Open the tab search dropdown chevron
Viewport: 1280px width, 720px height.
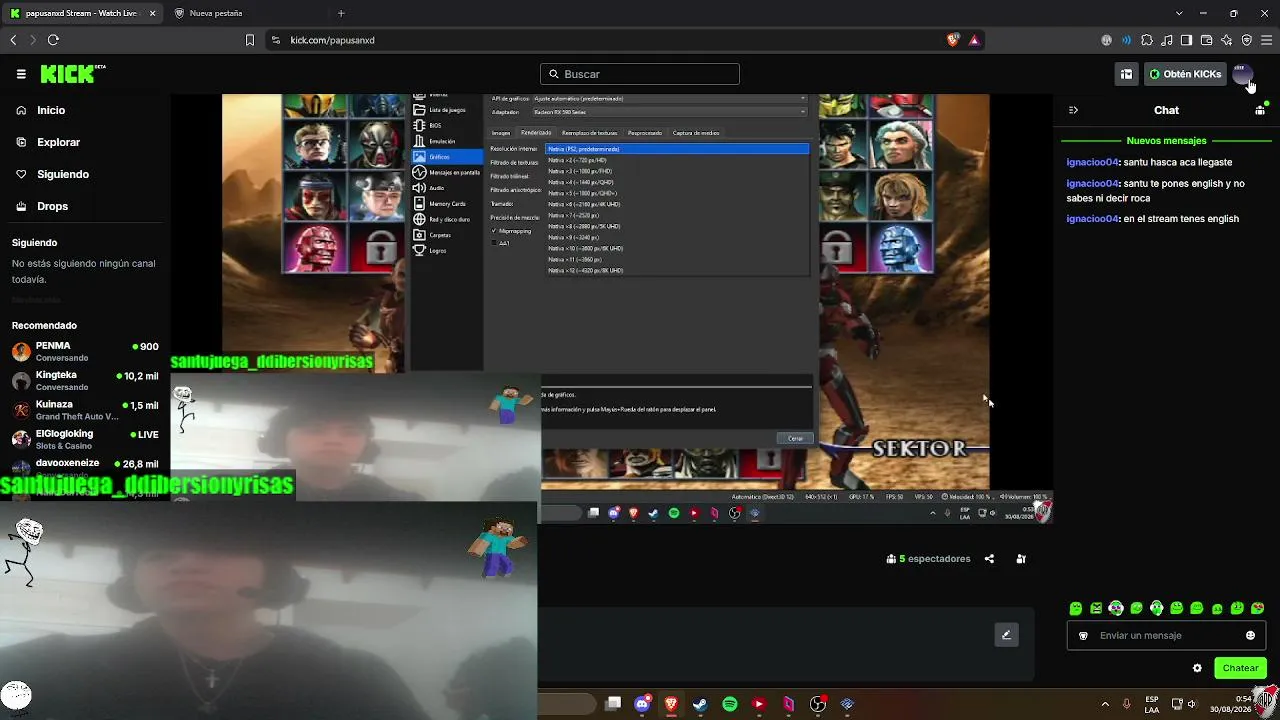coord(1179,13)
